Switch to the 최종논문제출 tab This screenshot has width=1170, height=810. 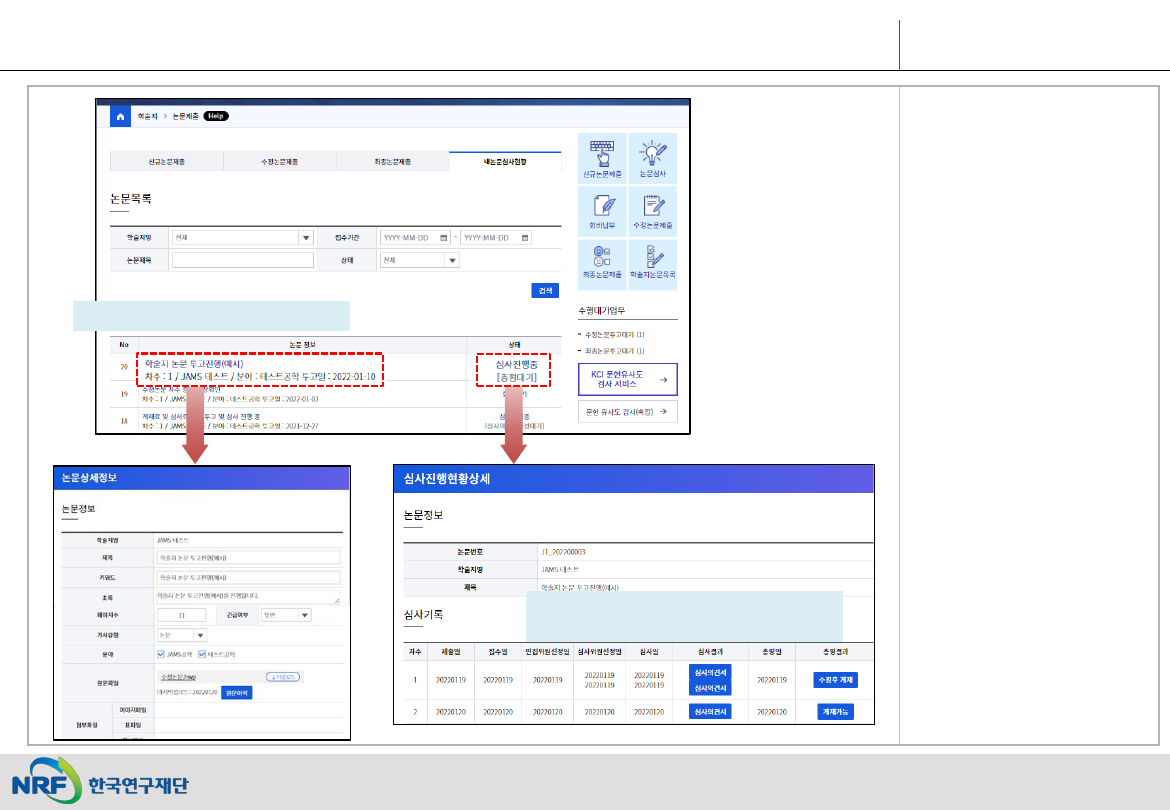[392, 161]
